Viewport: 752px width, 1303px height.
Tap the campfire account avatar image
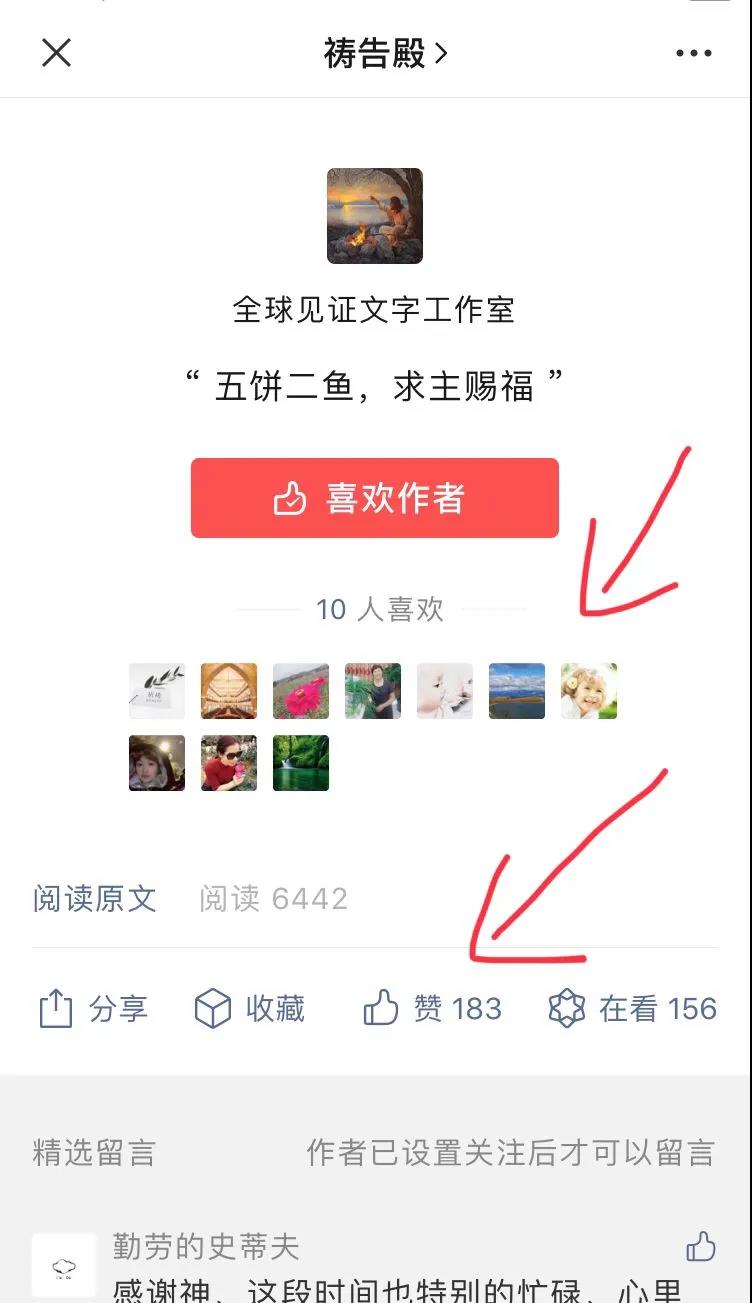coord(375,216)
